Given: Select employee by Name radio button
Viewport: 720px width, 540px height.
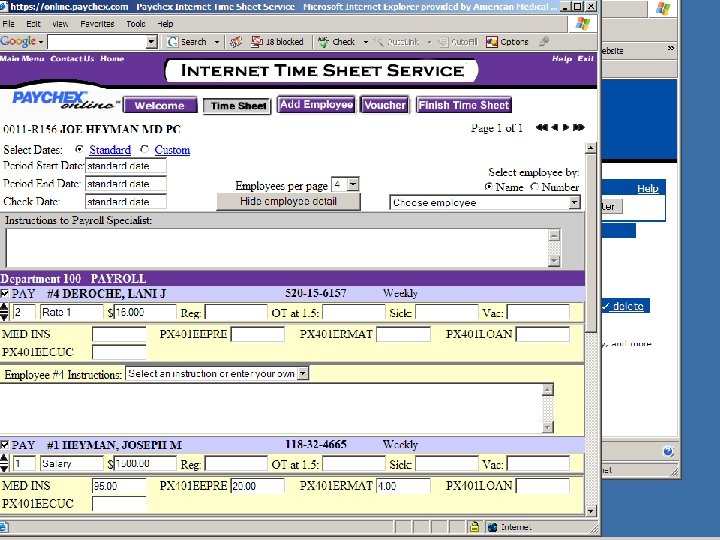Looking at the screenshot, I should coord(489,187).
